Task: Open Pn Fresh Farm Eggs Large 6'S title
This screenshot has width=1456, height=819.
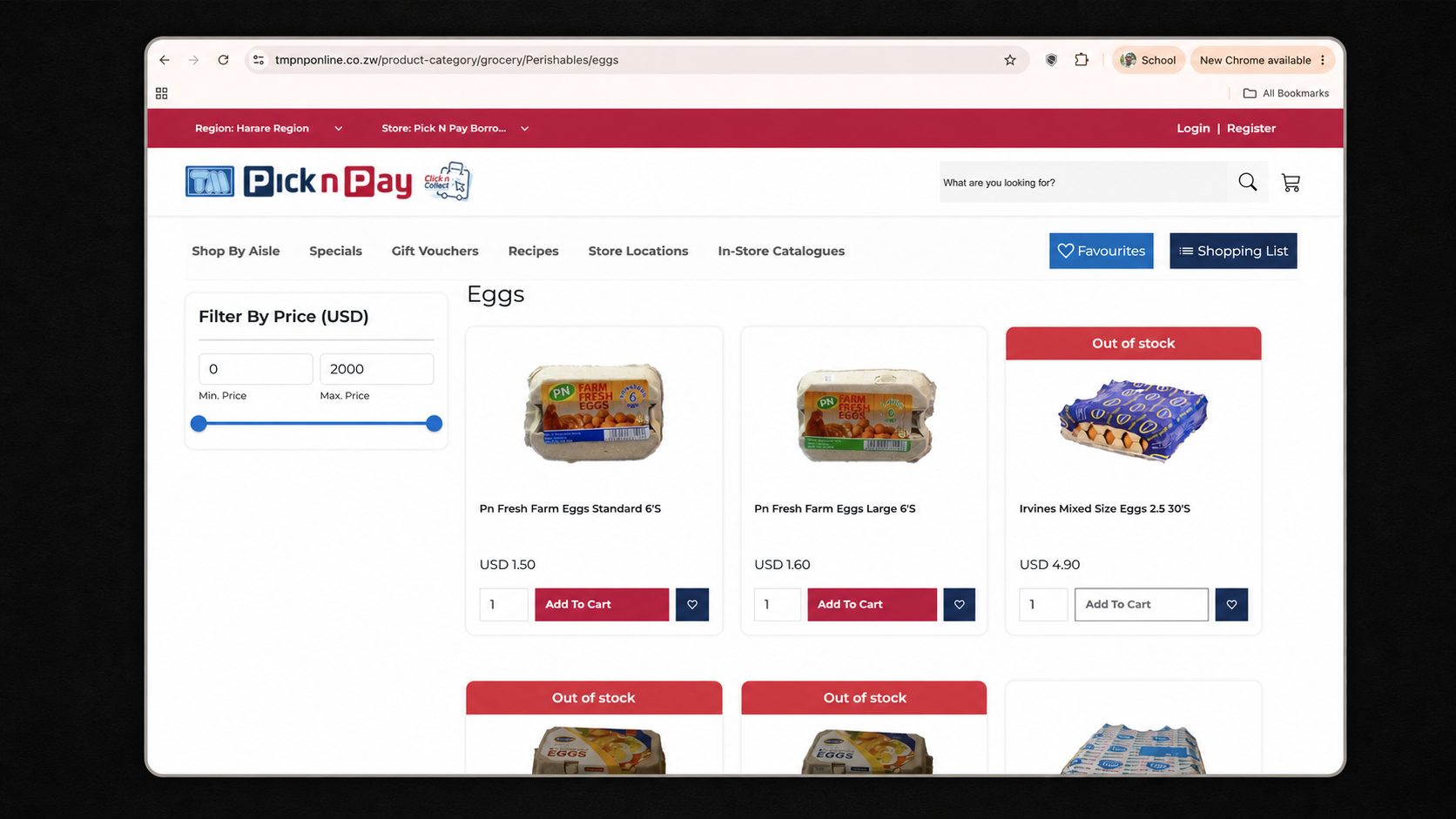Action: (x=835, y=508)
